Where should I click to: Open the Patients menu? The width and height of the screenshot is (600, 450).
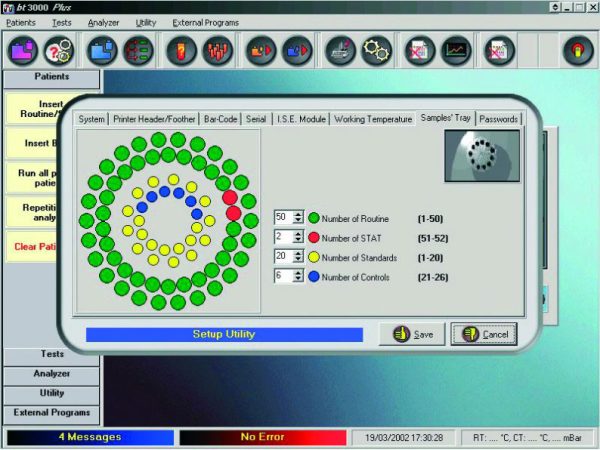click(x=21, y=23)
